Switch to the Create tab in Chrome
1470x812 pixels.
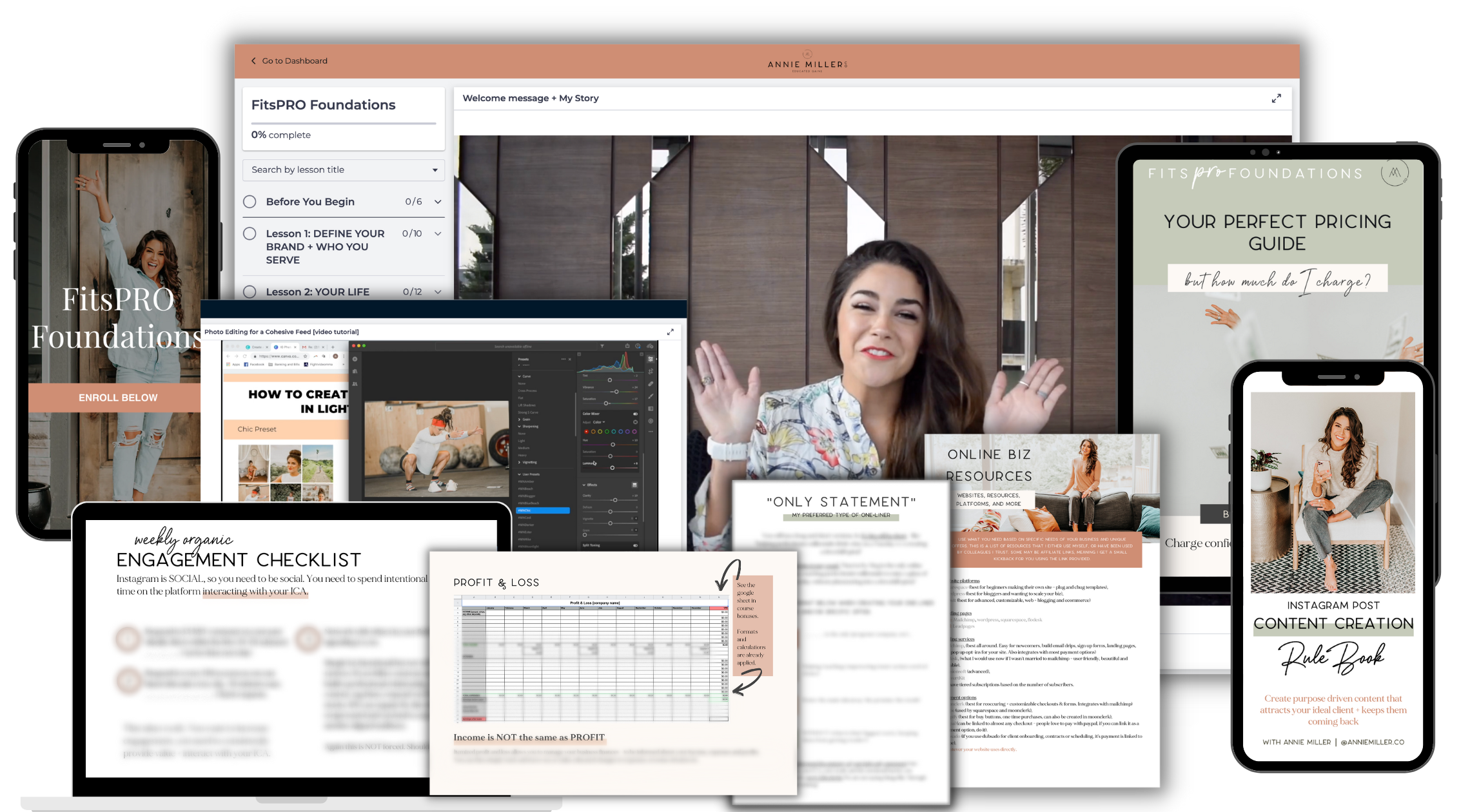coord(257,347)
